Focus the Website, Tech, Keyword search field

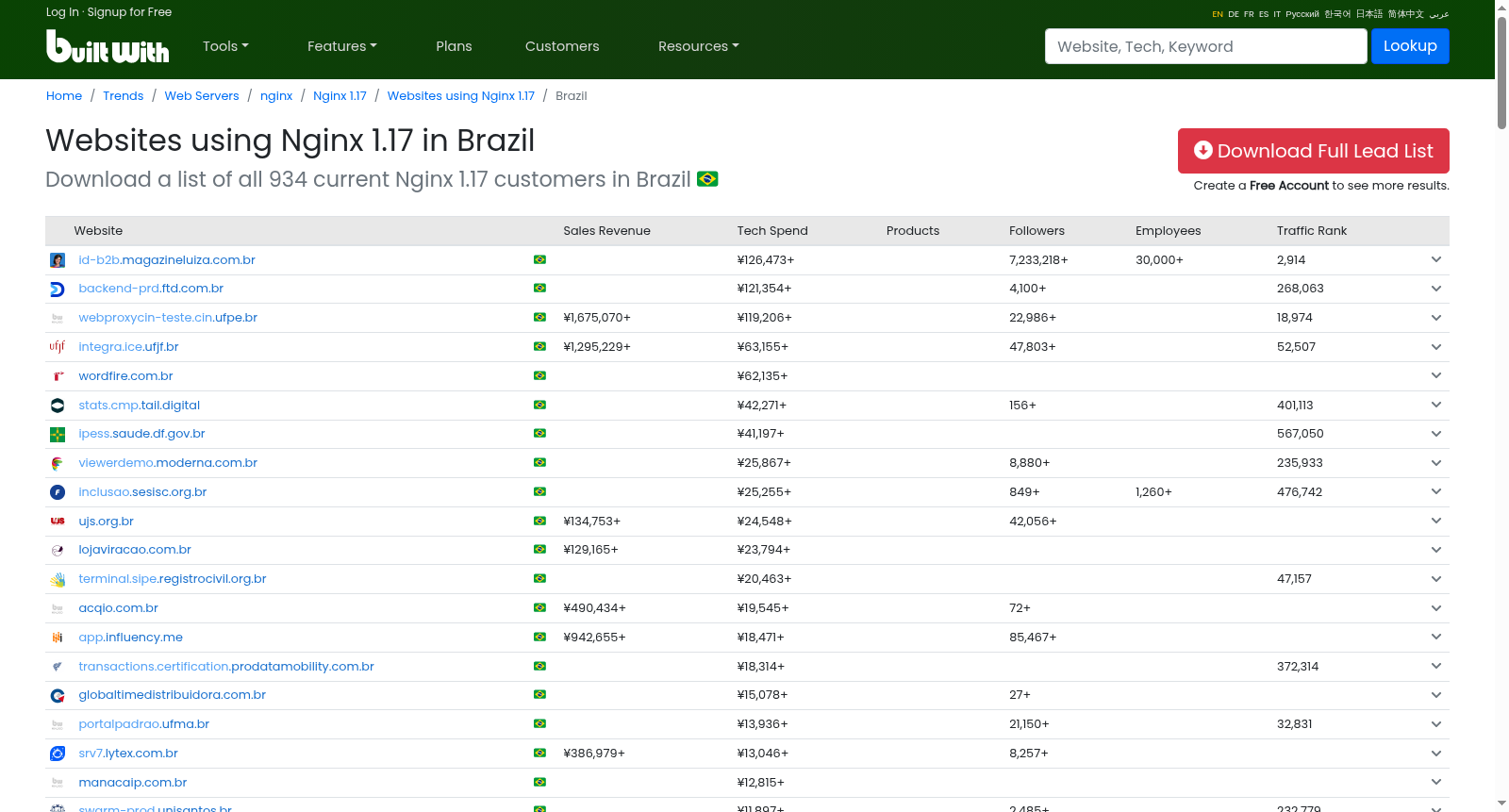point(1205,46)
